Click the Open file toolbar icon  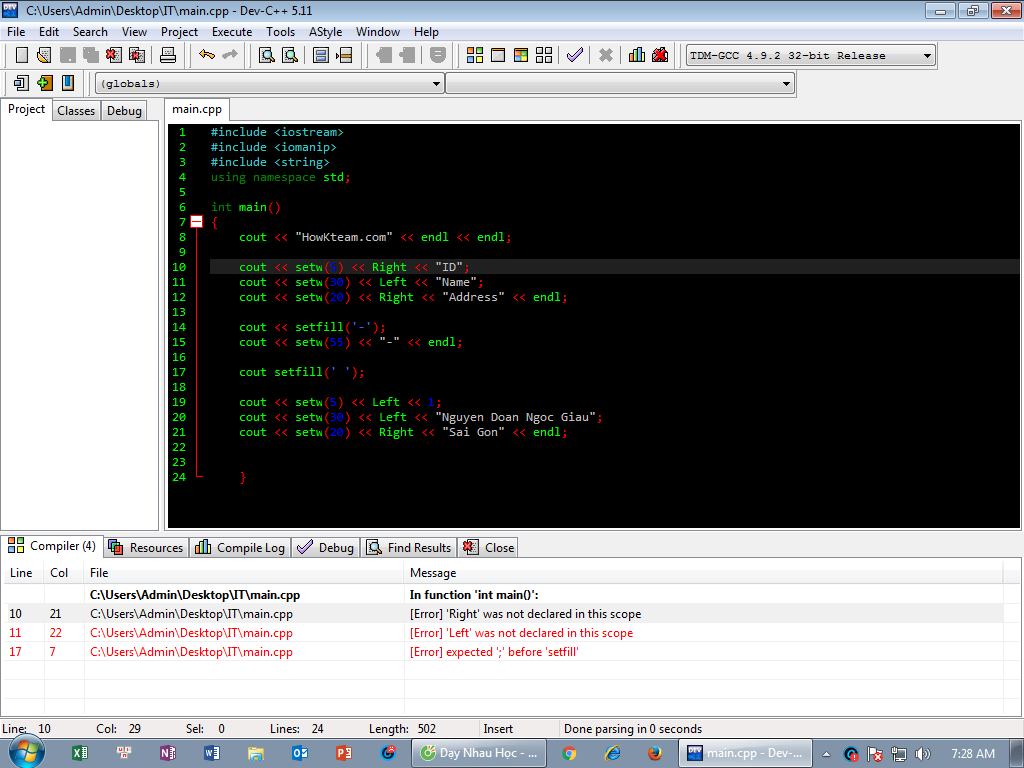(44, 55)
